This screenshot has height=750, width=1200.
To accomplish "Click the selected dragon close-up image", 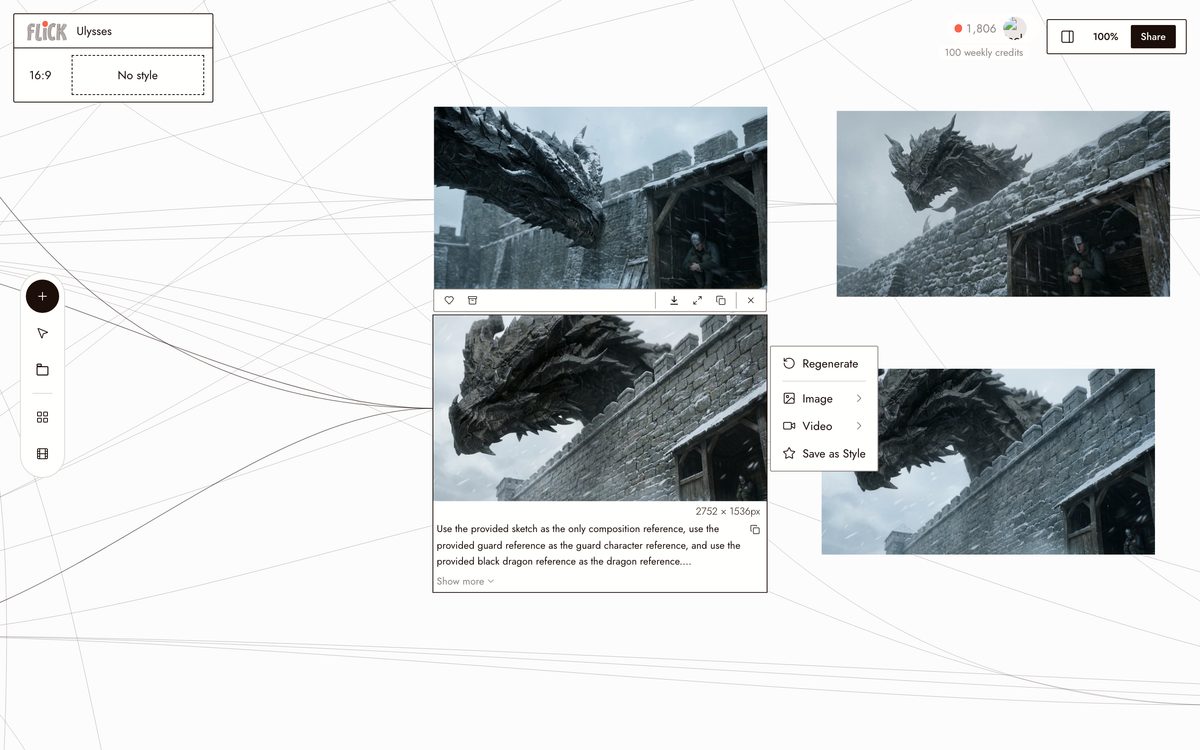I will tap(600, 408).
